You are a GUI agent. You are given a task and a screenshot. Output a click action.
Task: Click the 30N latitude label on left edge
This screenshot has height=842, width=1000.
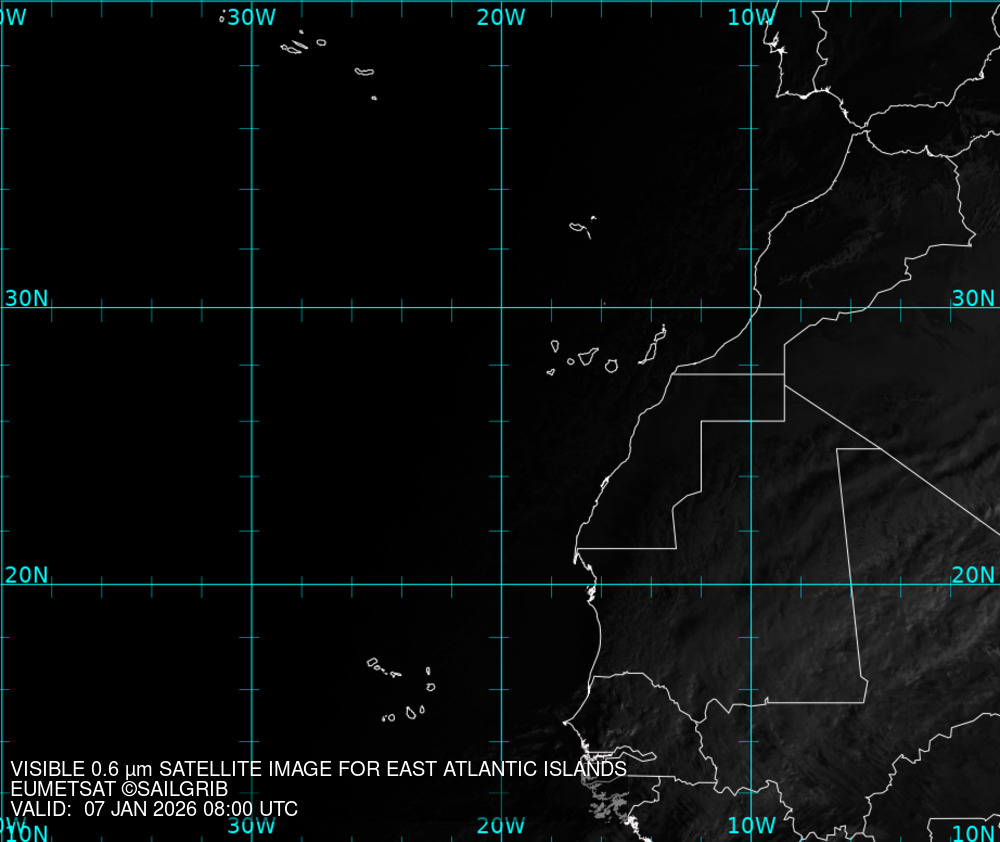26,298
